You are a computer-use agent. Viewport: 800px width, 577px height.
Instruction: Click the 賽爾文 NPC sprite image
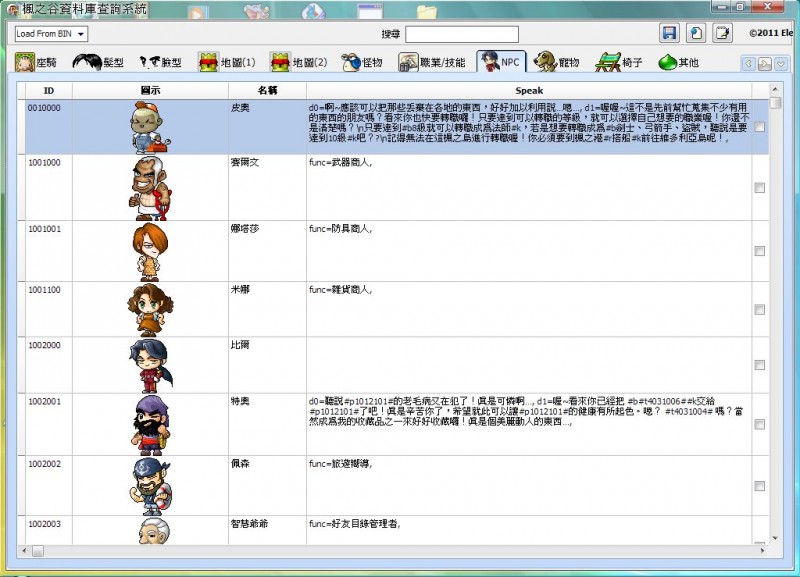(x=150, y=188)
